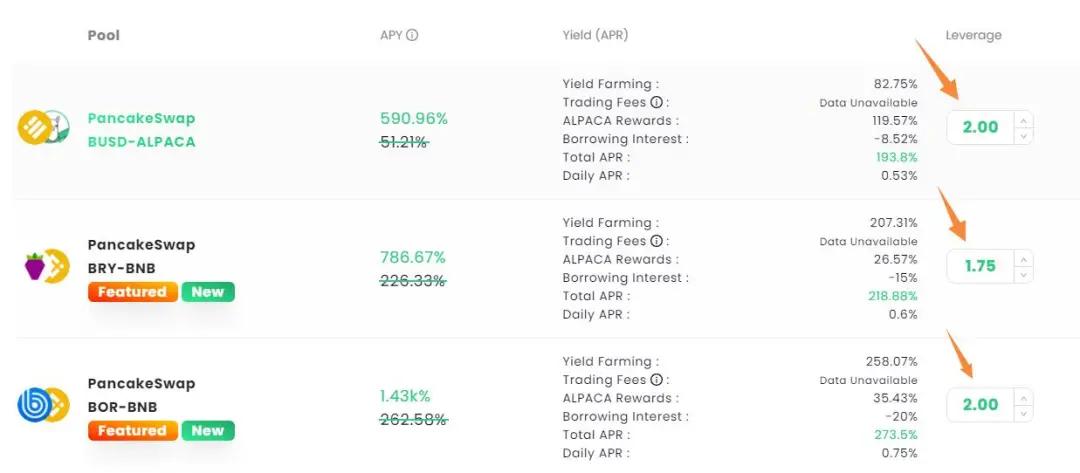This screenshot has height=473, width=1080.
Task: Click the 1.75 leverage field for BRY-BNB
Action: [982, 266]
